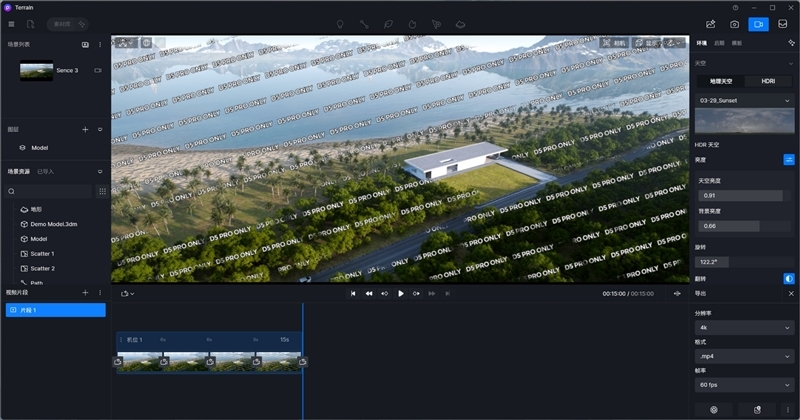The image size is (800, 420).
Task: Select the scatter cursor tool
Action: [x=436, y=24]
